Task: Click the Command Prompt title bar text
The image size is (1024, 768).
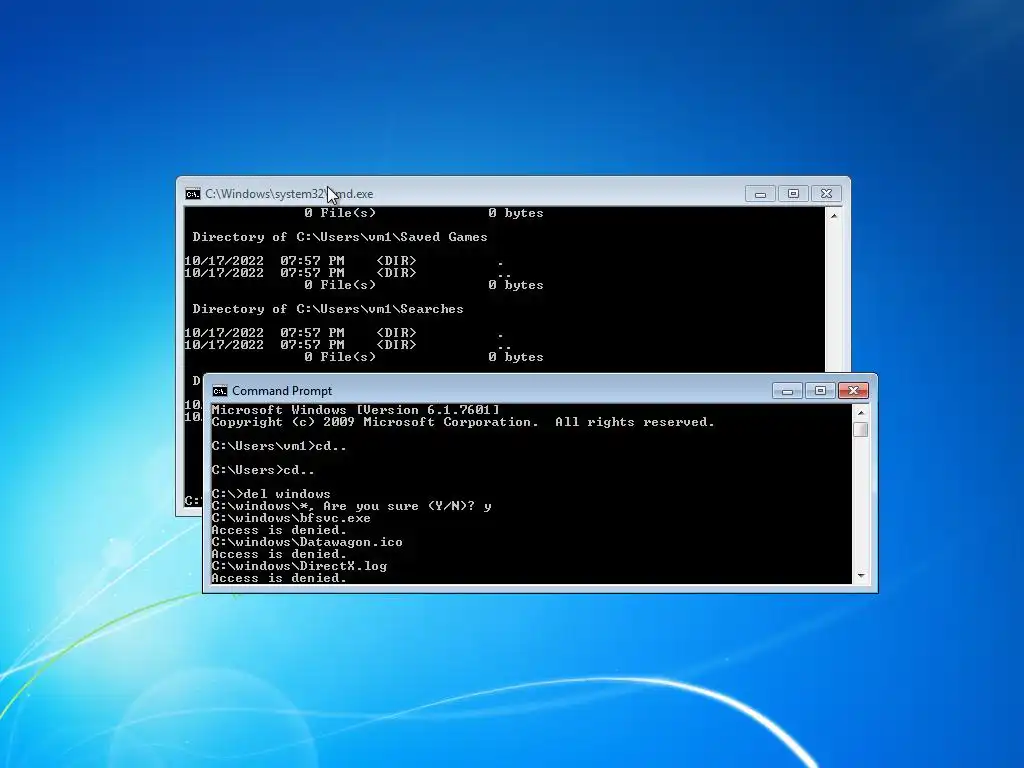Action: tap(282, 391)
